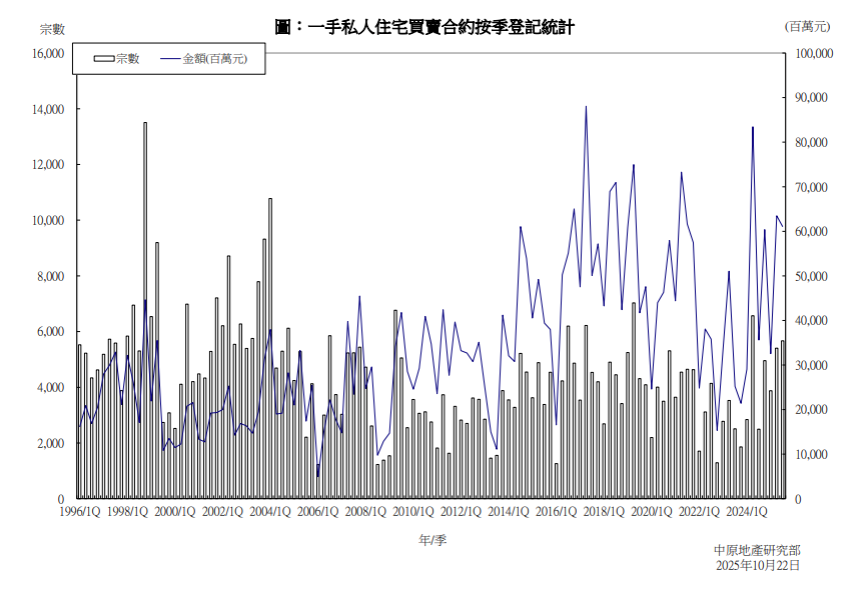The width and height of the screenshot is (868, 601).
Task: Click the 2024/1Q x-axis label
Action: coord(746,511)
